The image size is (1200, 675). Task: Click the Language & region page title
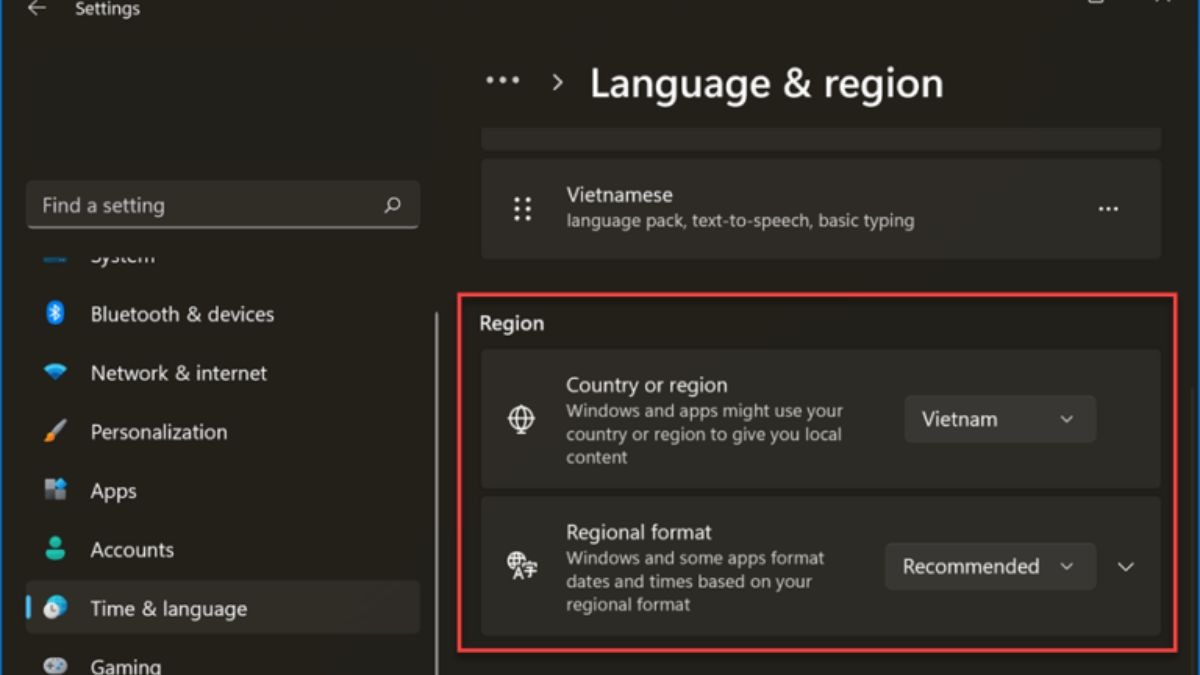pos(766,83)
